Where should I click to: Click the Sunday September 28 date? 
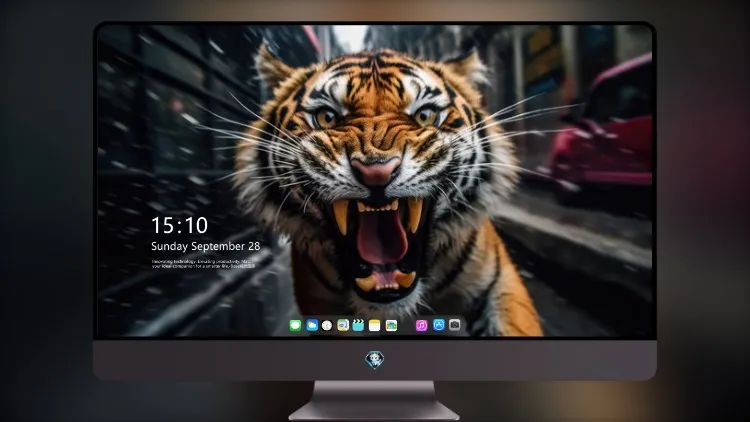[206, 246]
